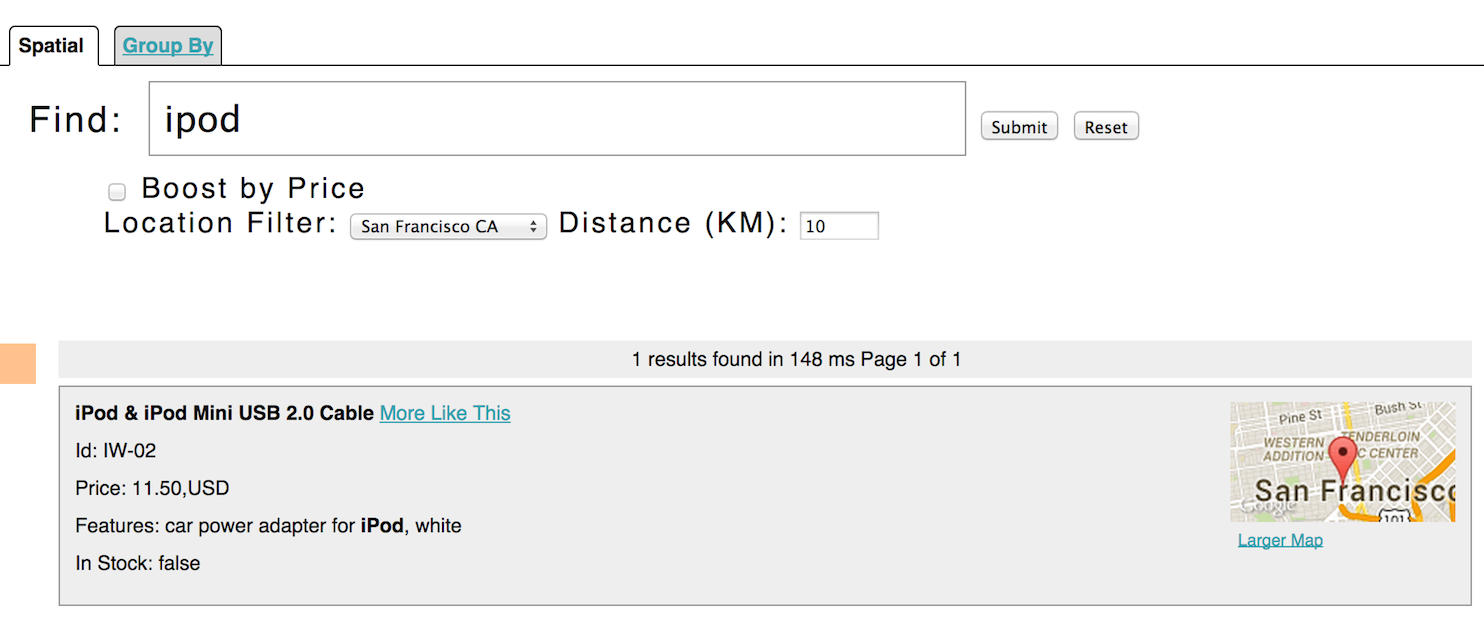Viewport: 1484px width, 621px height.
Task: Click the stepper arrows on the location selector
Action: point(534,226)
